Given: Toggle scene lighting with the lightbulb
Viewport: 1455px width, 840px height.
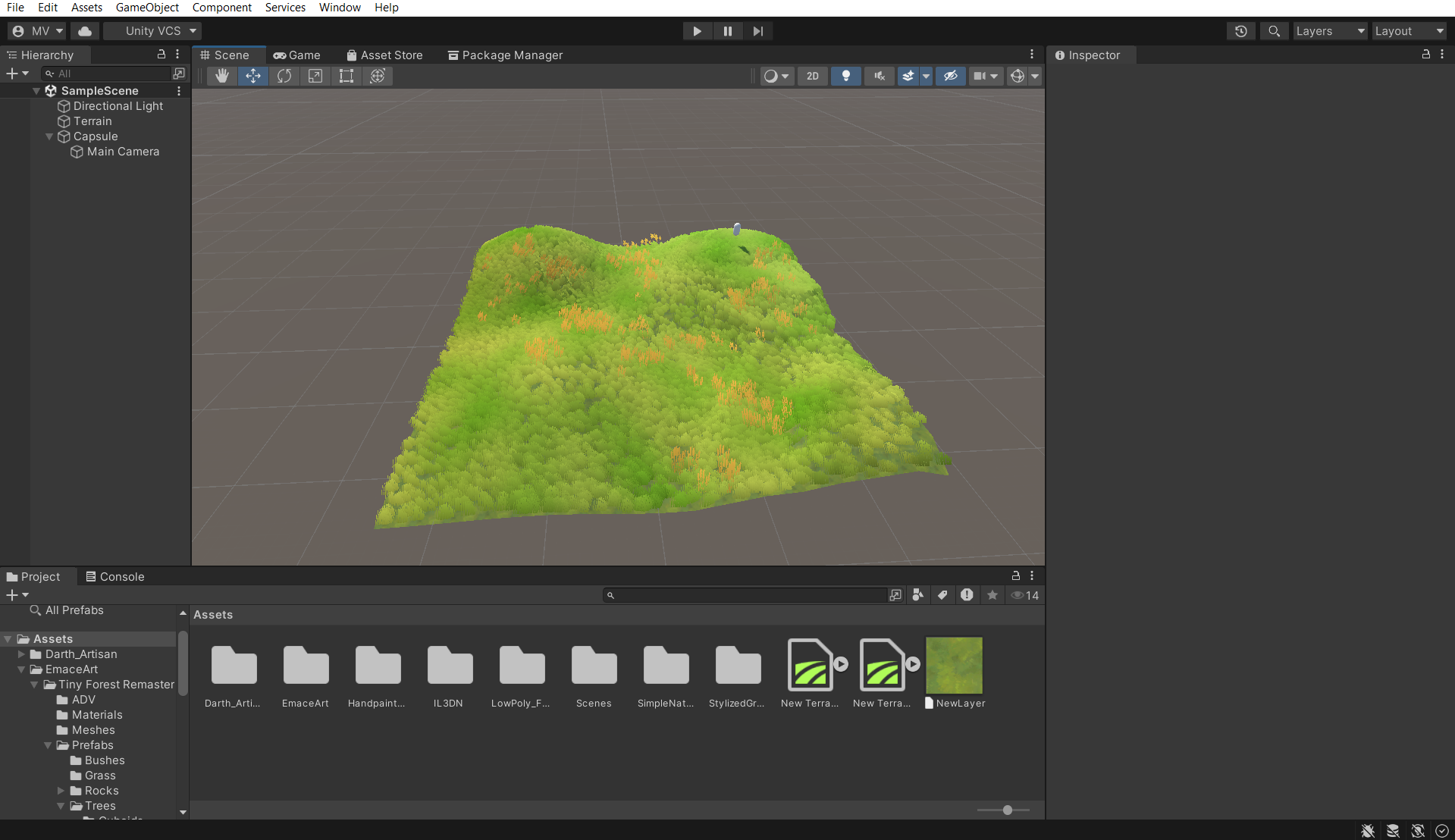Looking at the screenshot, I should [x=845, y=76].
